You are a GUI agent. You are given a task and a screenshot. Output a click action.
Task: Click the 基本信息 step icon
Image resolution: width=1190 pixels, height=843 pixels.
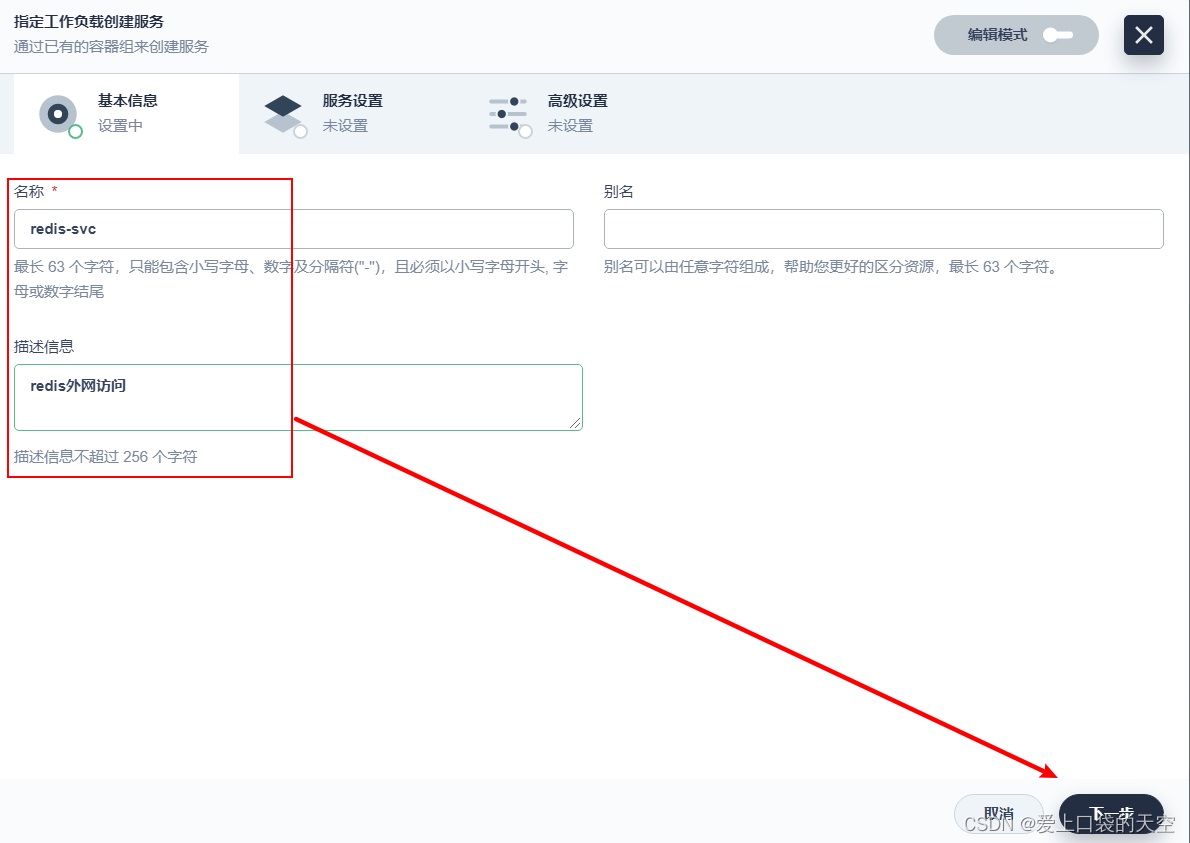pyautogui.click(x=58, y=114)
